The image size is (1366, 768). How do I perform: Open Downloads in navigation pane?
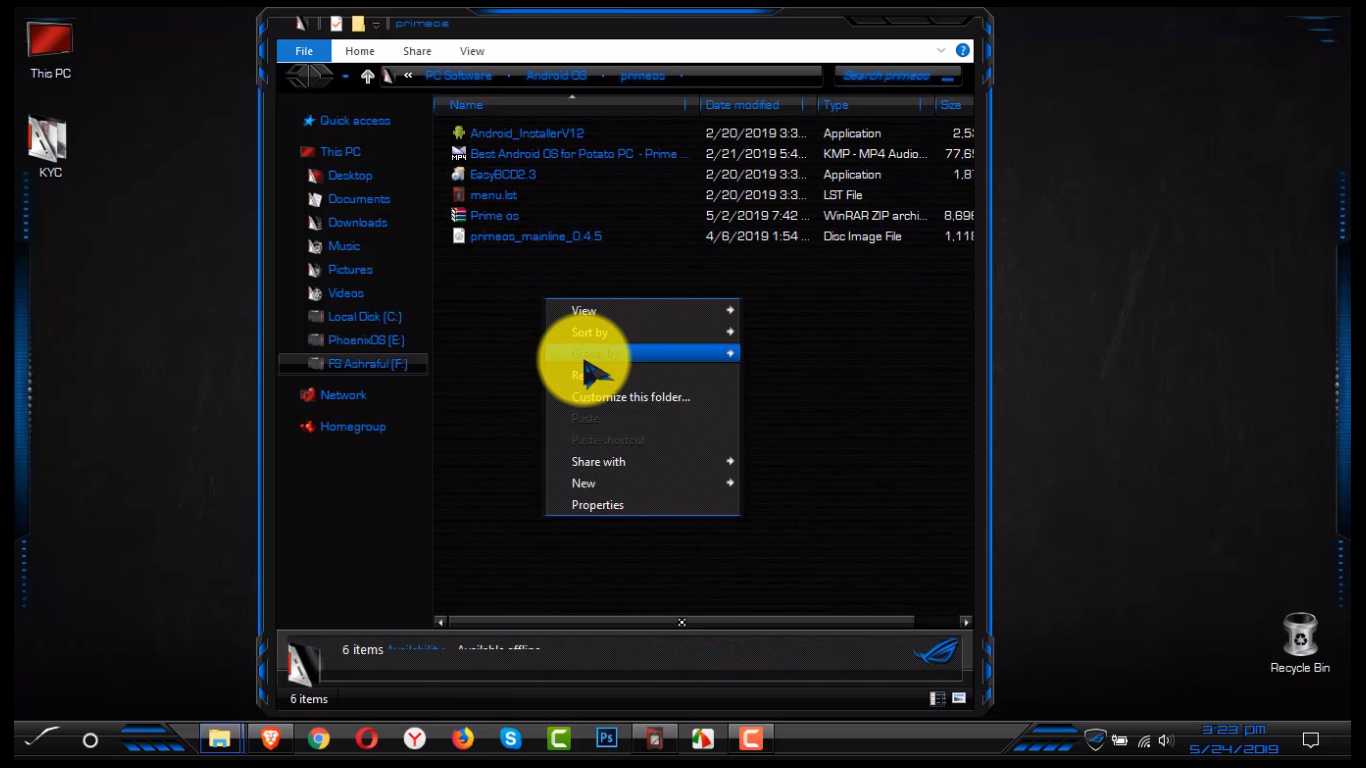pos(357,222)
